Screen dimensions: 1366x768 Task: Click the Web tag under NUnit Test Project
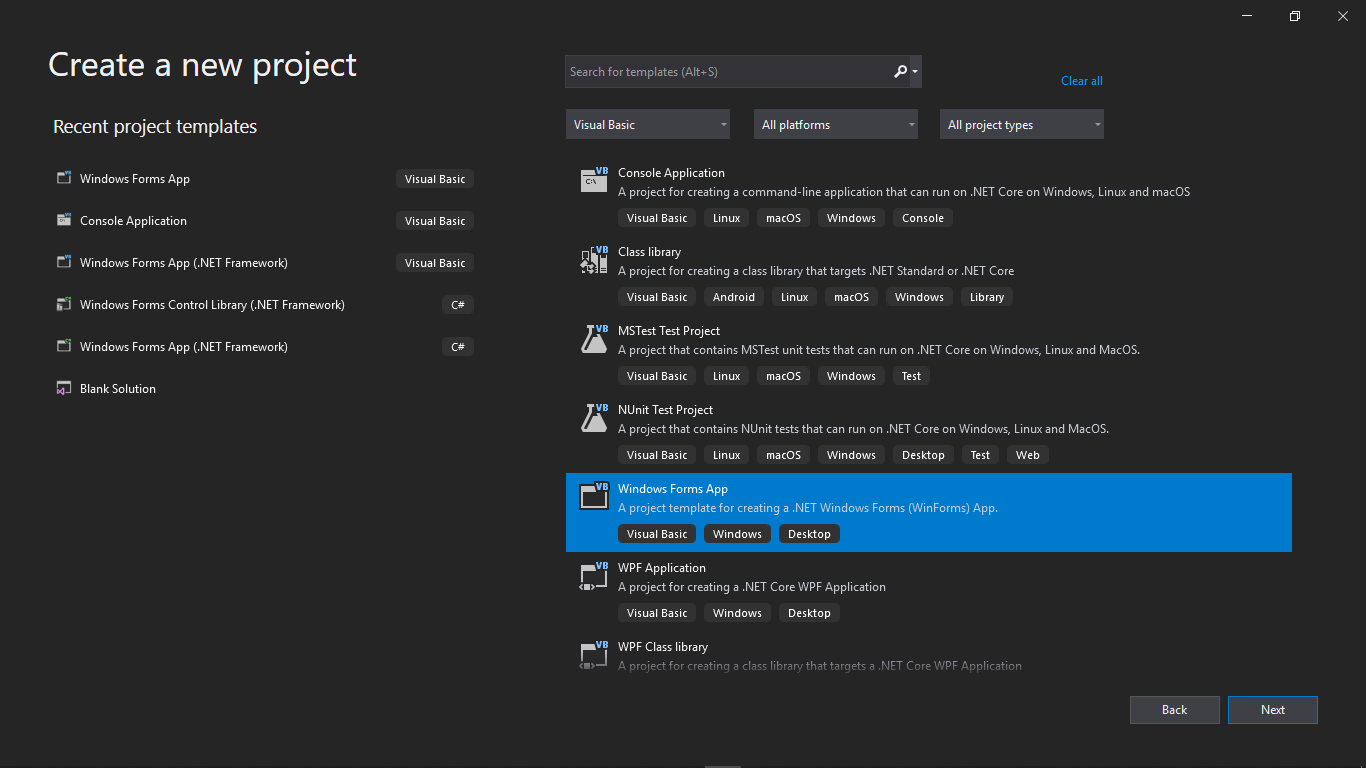click(1028, 455)
